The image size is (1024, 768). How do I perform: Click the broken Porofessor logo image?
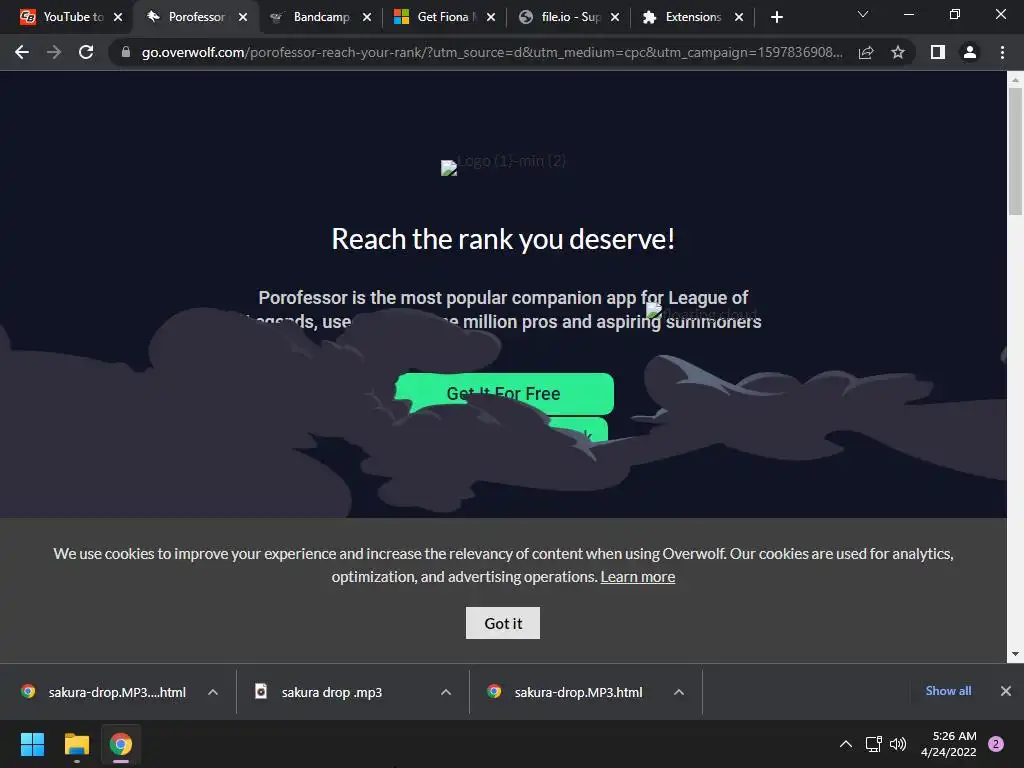pyautogui.click(x=504, y=166)
